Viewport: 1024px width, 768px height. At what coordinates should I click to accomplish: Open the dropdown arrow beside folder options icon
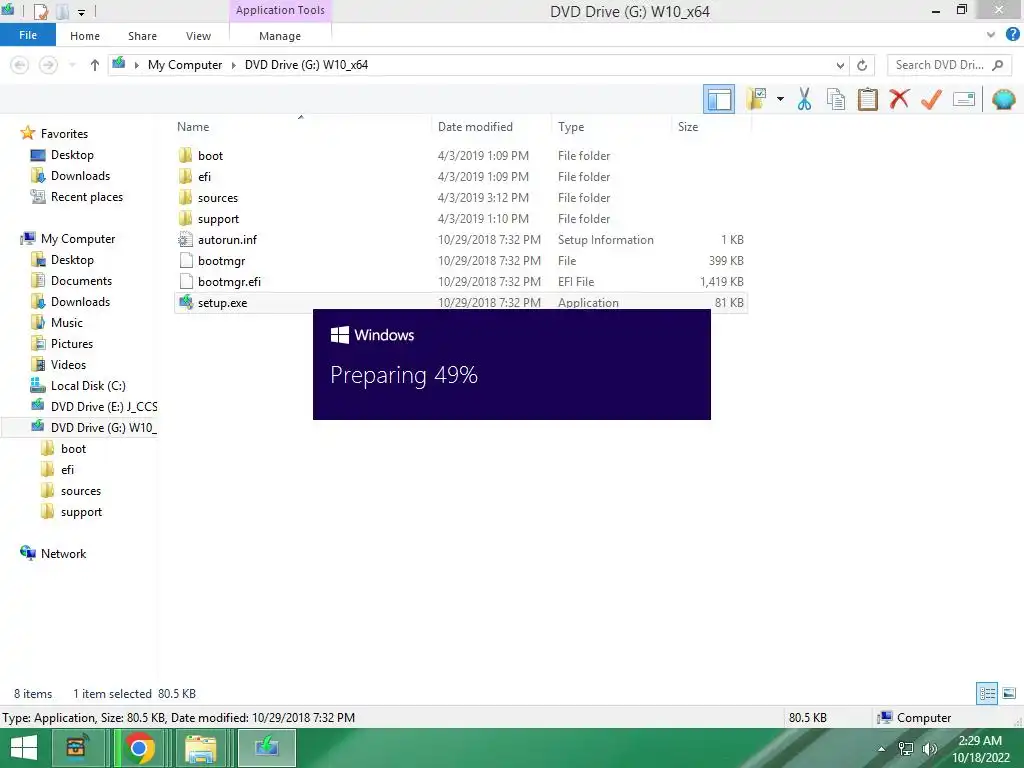point(780,99)
